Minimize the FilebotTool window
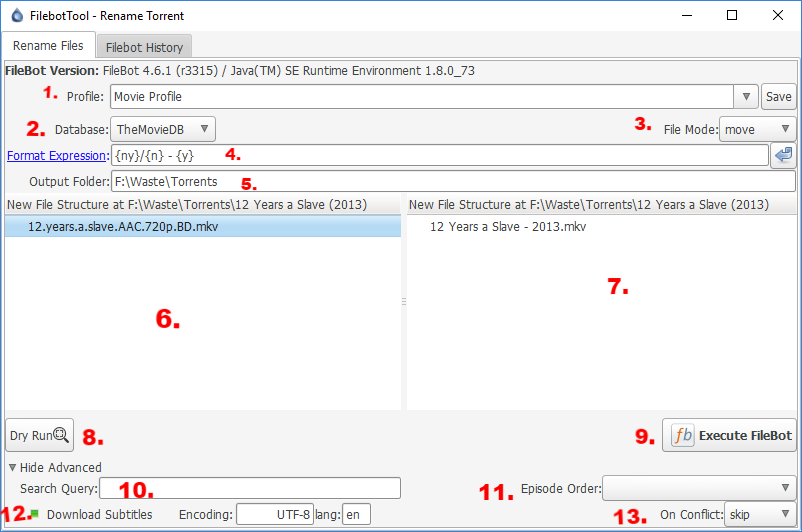The image size is (802, 532). [687, 15]
